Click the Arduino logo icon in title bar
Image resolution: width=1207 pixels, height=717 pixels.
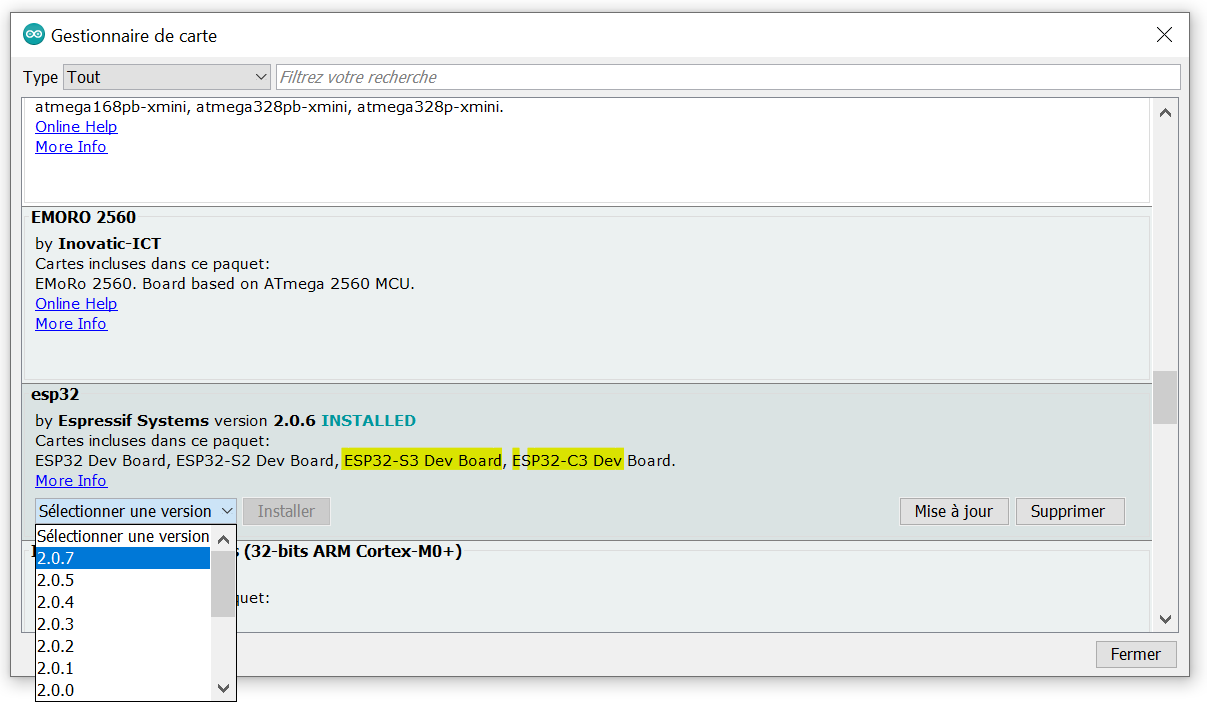point(34,35)
